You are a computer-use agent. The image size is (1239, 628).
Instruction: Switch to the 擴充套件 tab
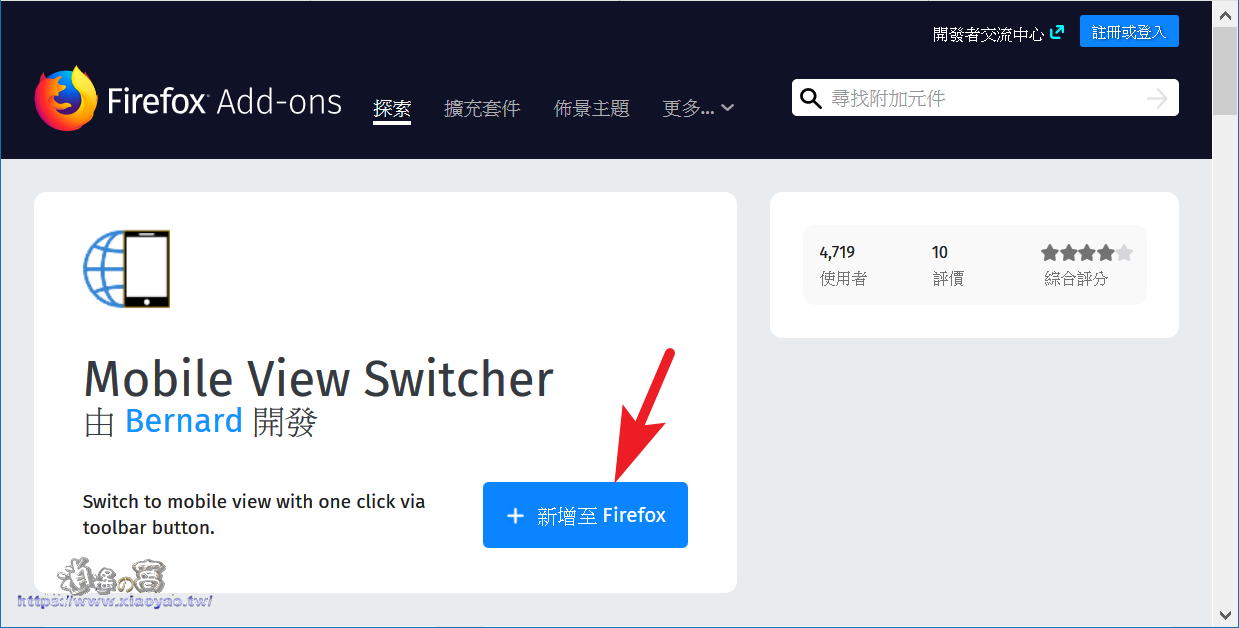482,108
